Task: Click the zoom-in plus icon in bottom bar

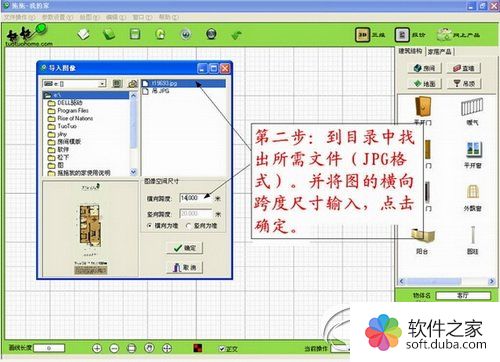Action: pos(97,349)
